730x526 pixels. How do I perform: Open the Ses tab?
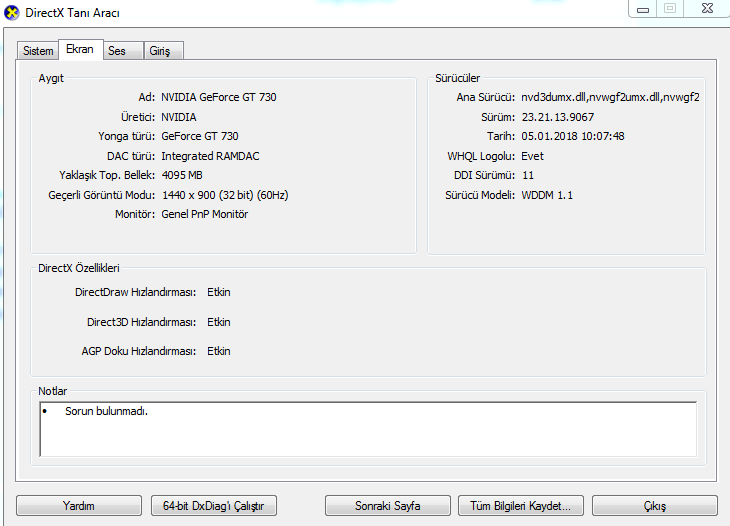(122, 50)
